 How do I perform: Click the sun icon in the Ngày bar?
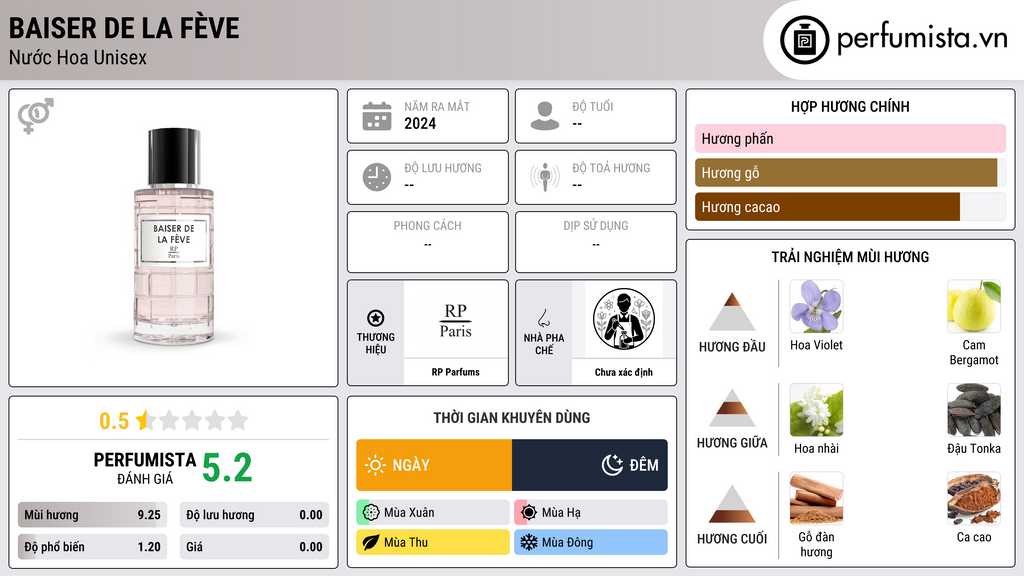pos(375,465)
